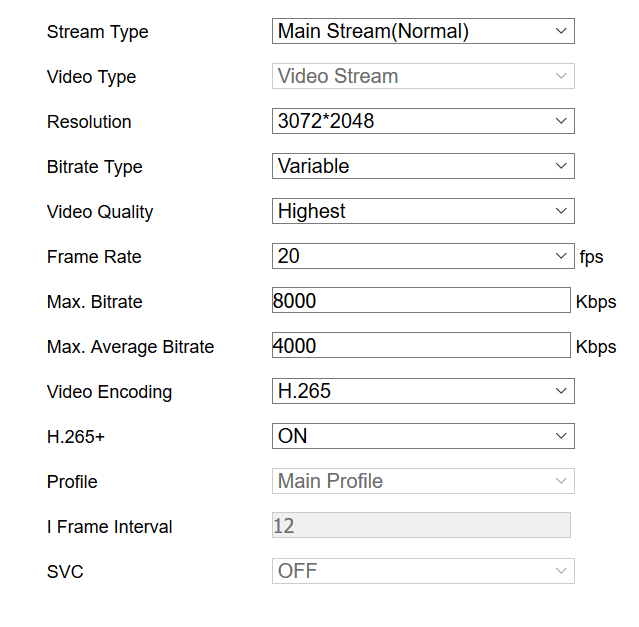The height and width of the screenshot is (627, 639).
Task: Open the Video Encoding dropdown showing H.265
Action: [423, 391]
